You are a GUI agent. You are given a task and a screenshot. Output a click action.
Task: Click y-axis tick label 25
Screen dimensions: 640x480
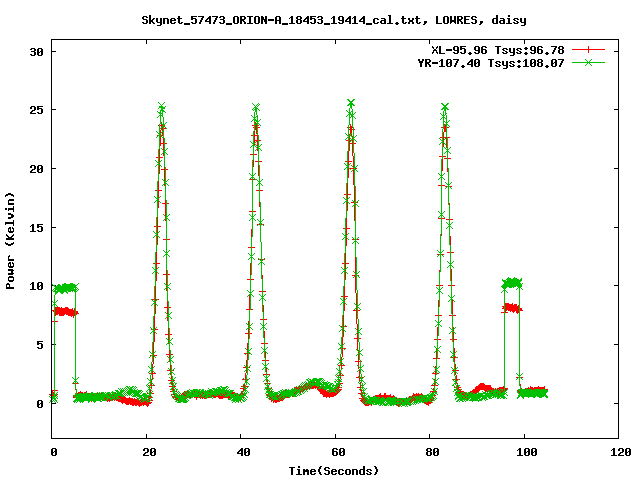(36, 110)
